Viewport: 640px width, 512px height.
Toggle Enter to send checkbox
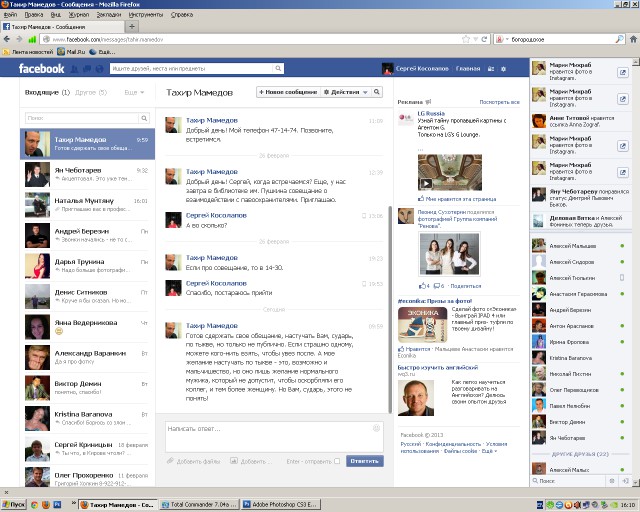tap(337, 461)
